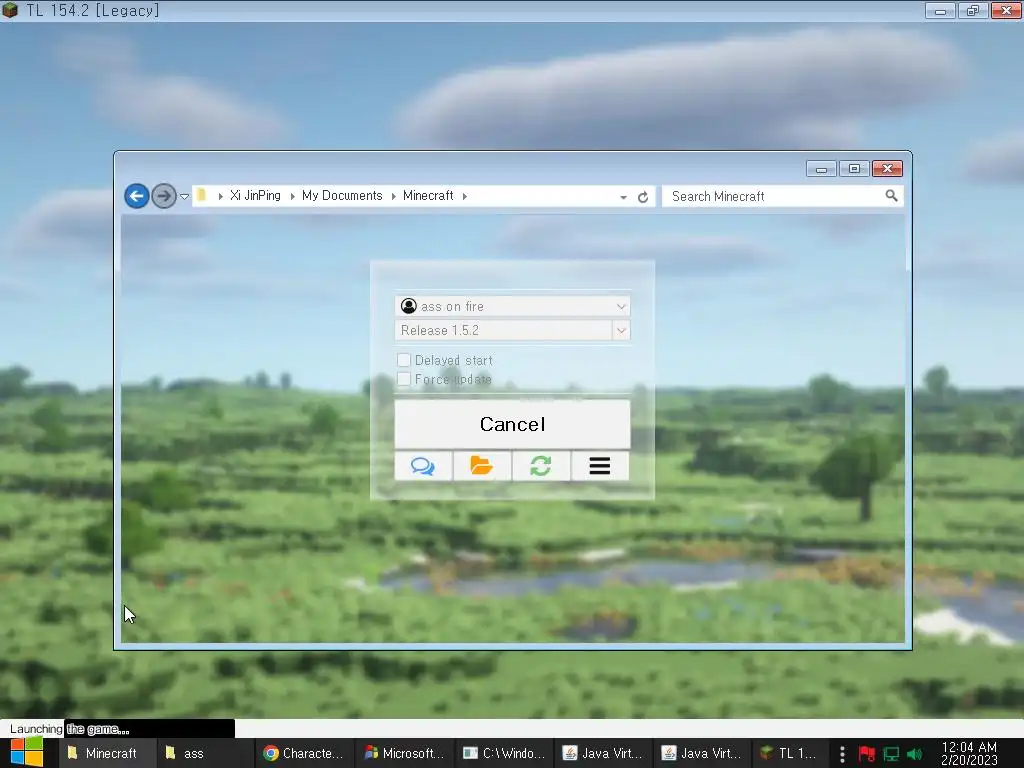Restore down the TL Legacy main window
Viewport: 1024px width, 768px height.
973,10
